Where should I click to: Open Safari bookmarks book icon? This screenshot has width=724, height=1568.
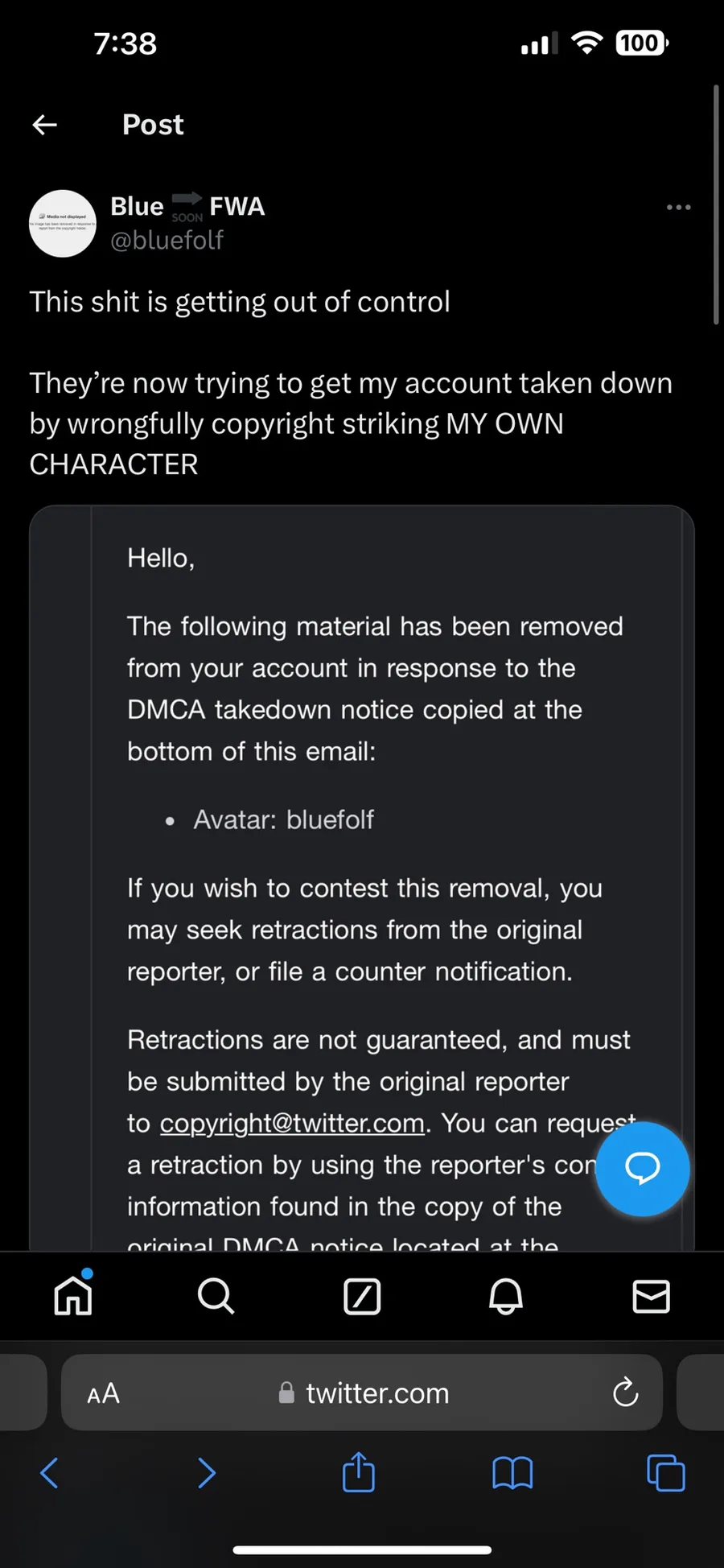[x=512, y=1474]
